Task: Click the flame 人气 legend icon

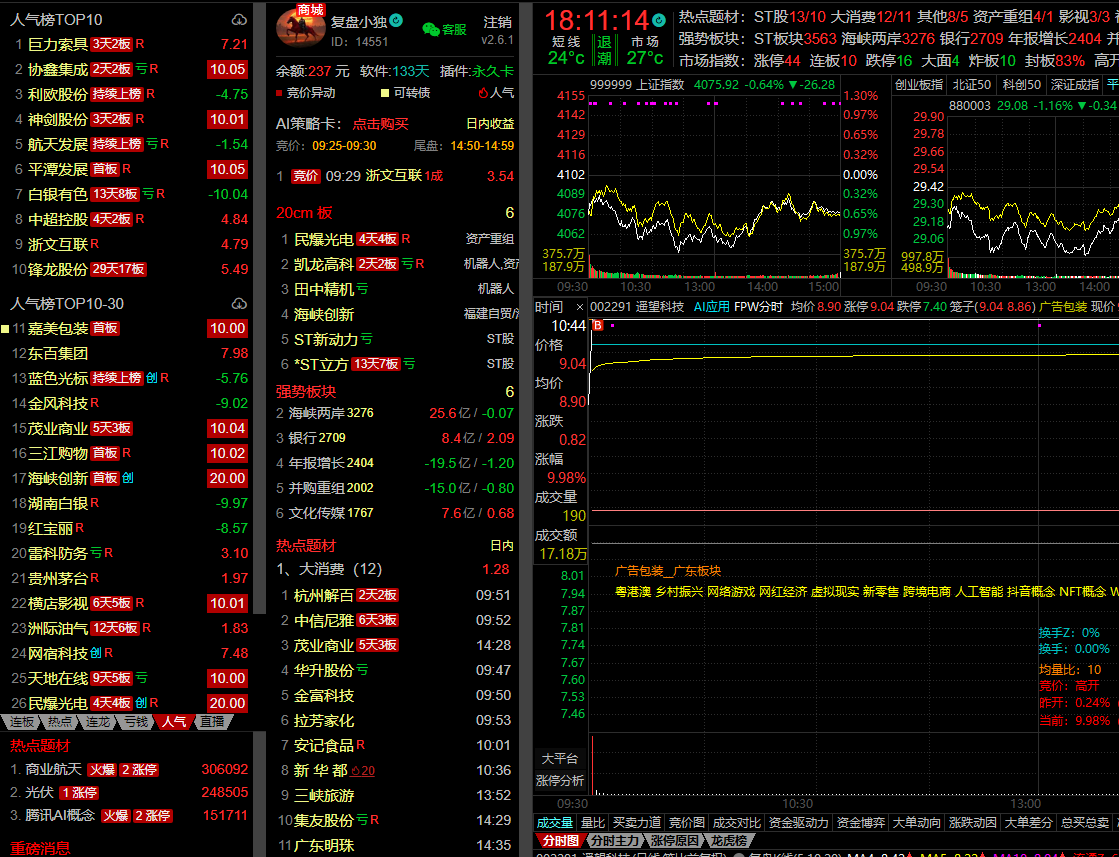Action: click(482, 92)
